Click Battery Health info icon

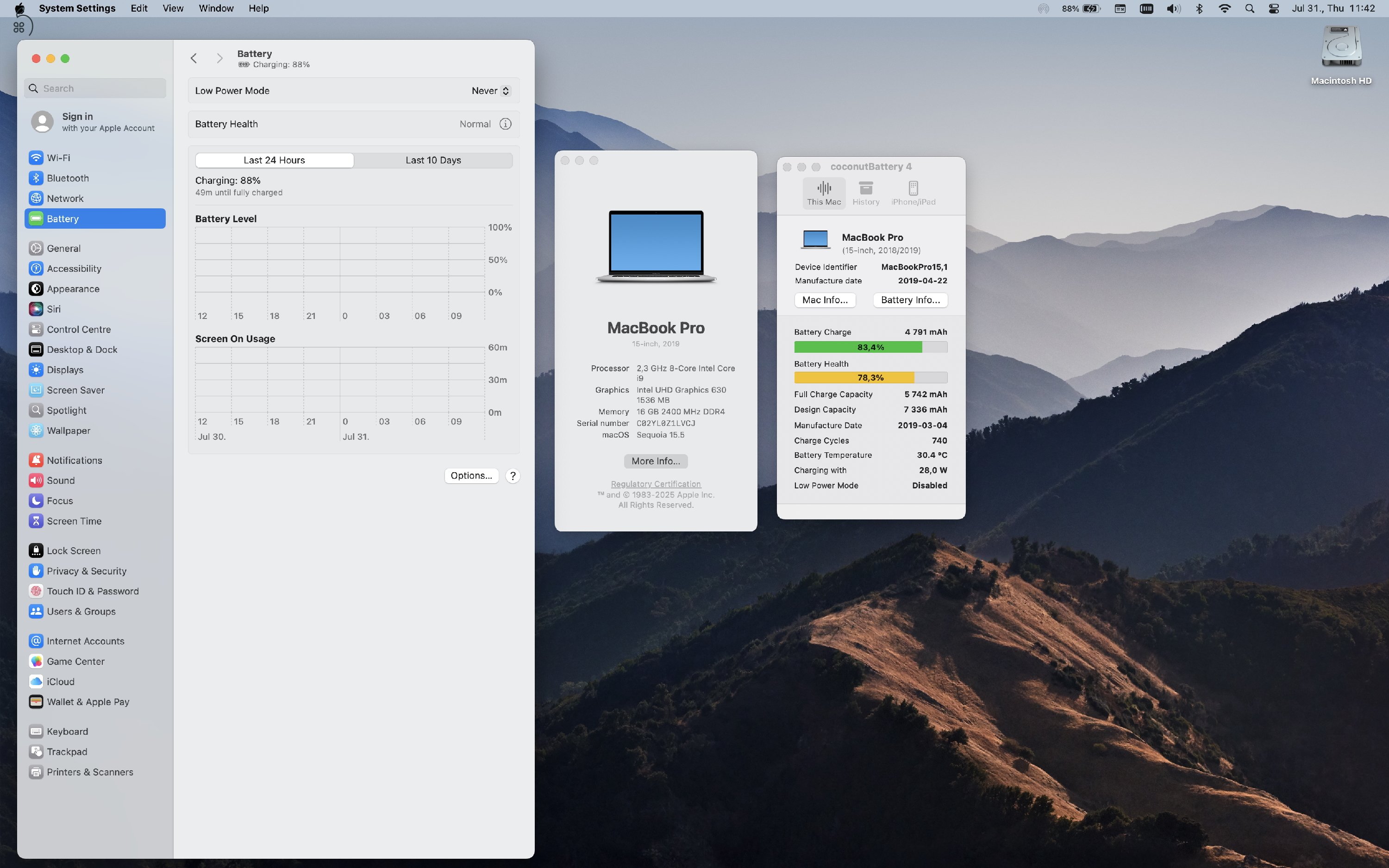click(505, 124)
